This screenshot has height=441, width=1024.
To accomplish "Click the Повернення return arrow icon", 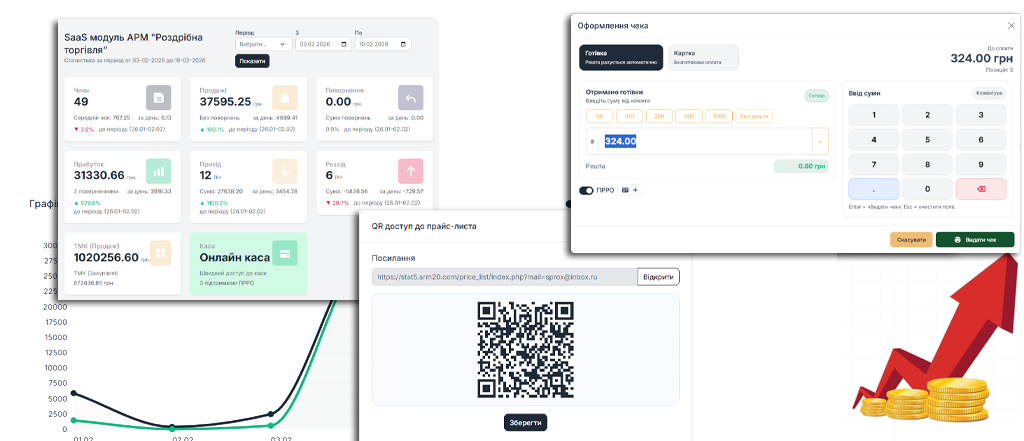I will click(x=410, y=97).
